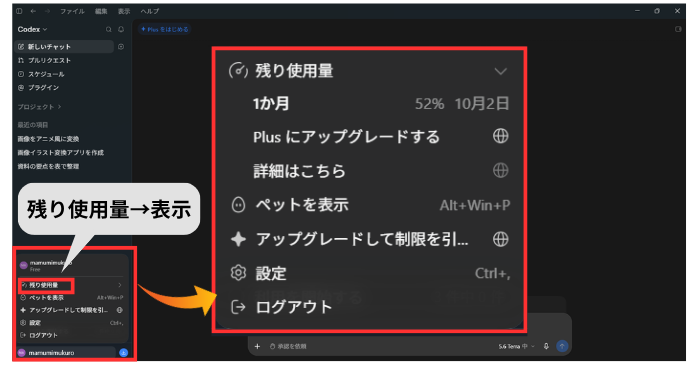The width and height of the screenshot is (698, 365).
Task: Open プルリクエスト in the sidebar
Action: point(44,61)
